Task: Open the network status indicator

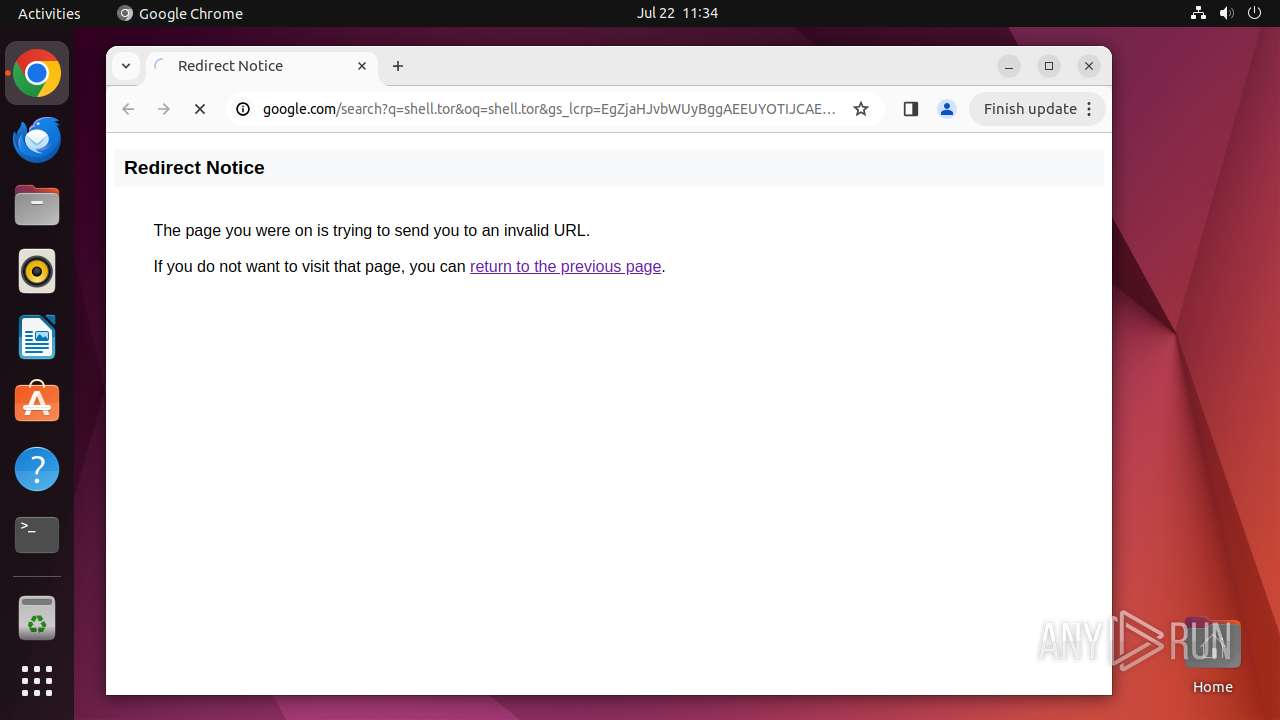Action: click(x=1199, y=13)
